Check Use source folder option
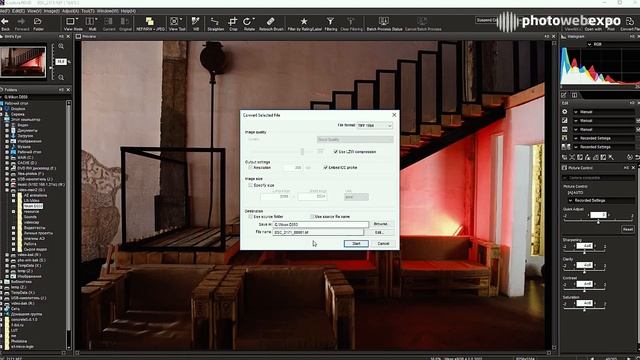This screenshot has width=640, height=360. click(x=251, y=217)
